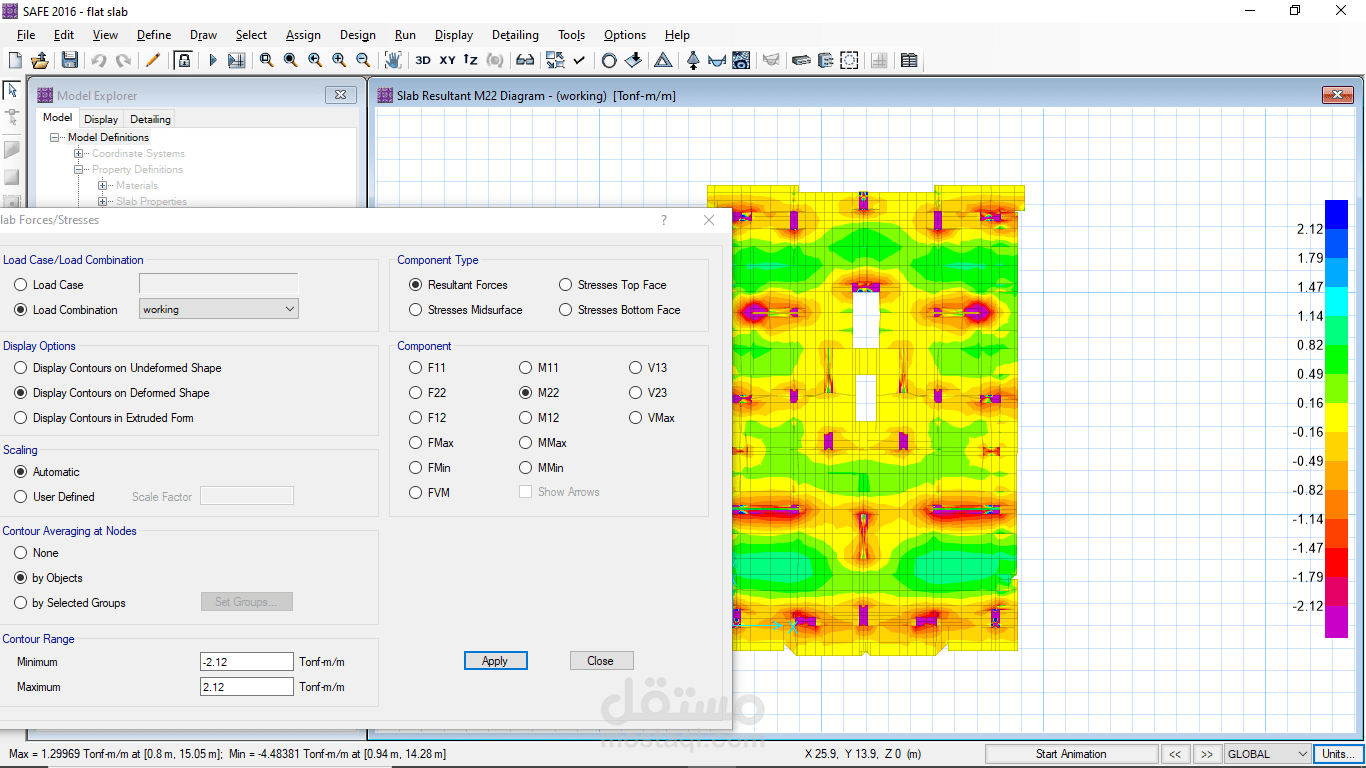Click the Undo arrow icon
1366x768 pixels.
pos(98,60)
